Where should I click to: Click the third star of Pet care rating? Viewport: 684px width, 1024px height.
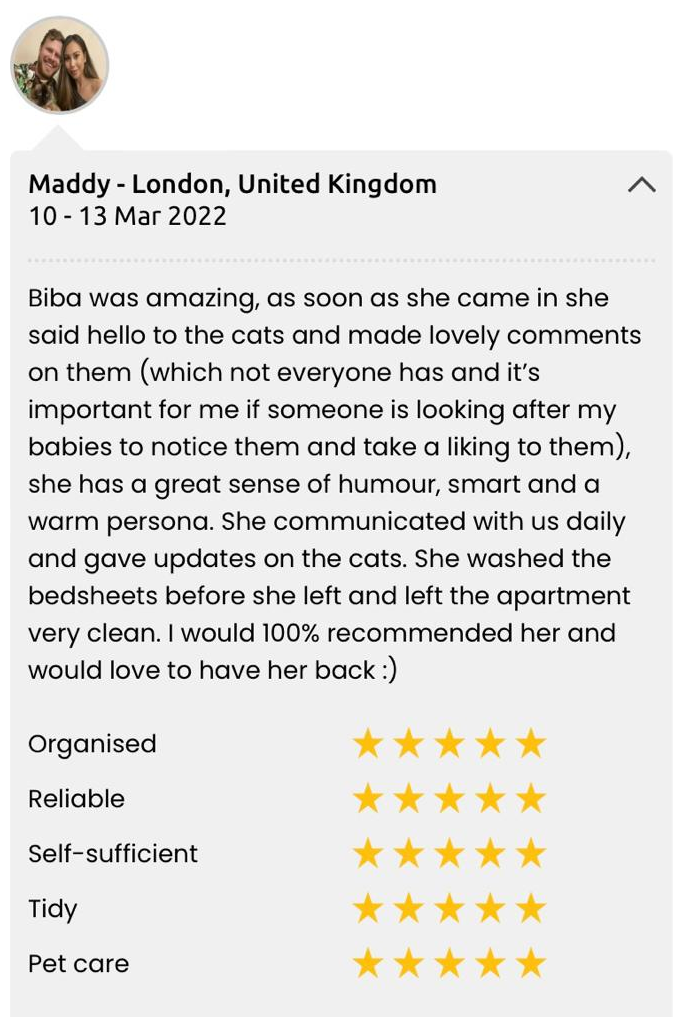pyautogui.click(x=450, y=964)
